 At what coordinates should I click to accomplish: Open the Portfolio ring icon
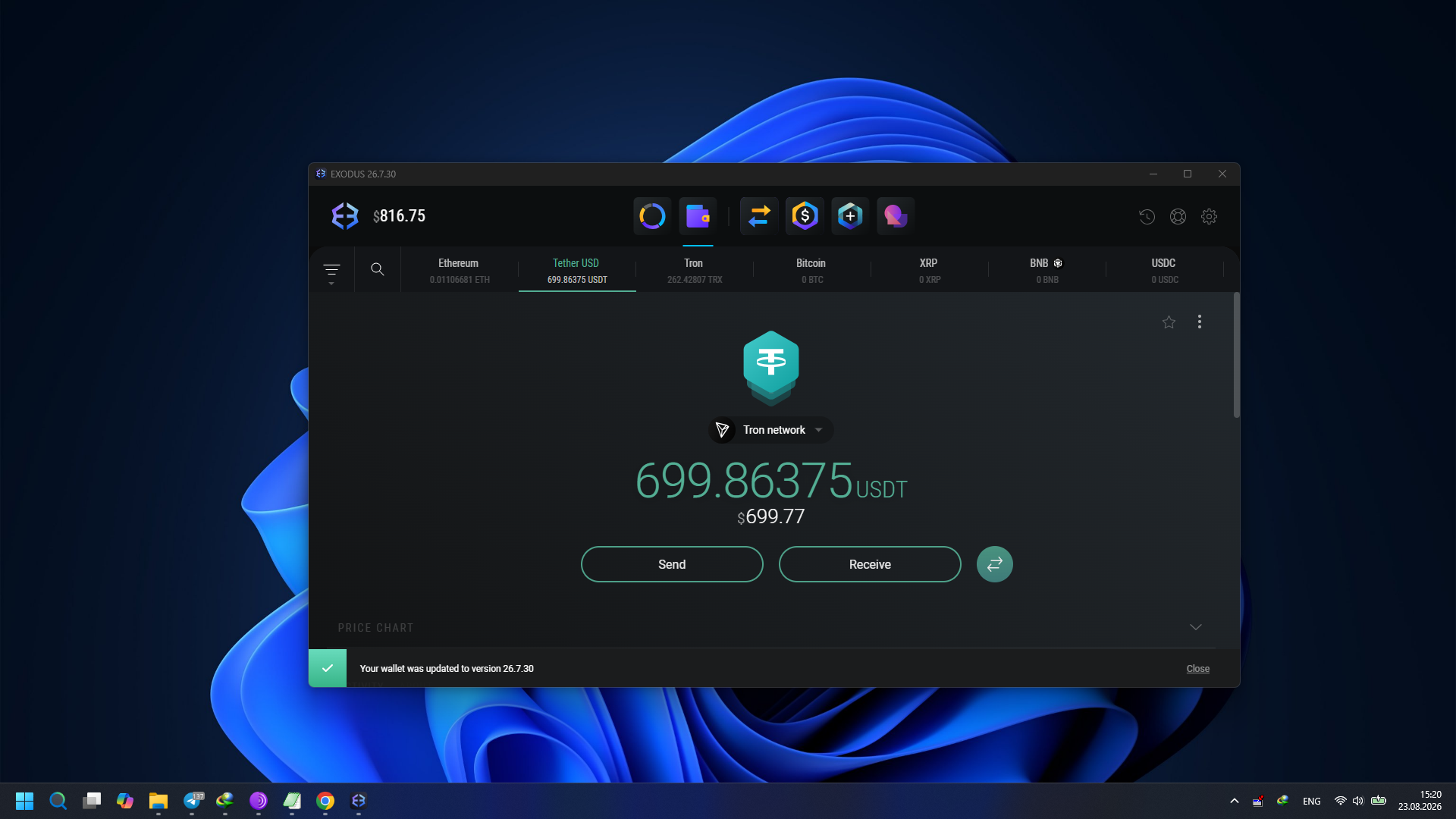pos(652,216)
